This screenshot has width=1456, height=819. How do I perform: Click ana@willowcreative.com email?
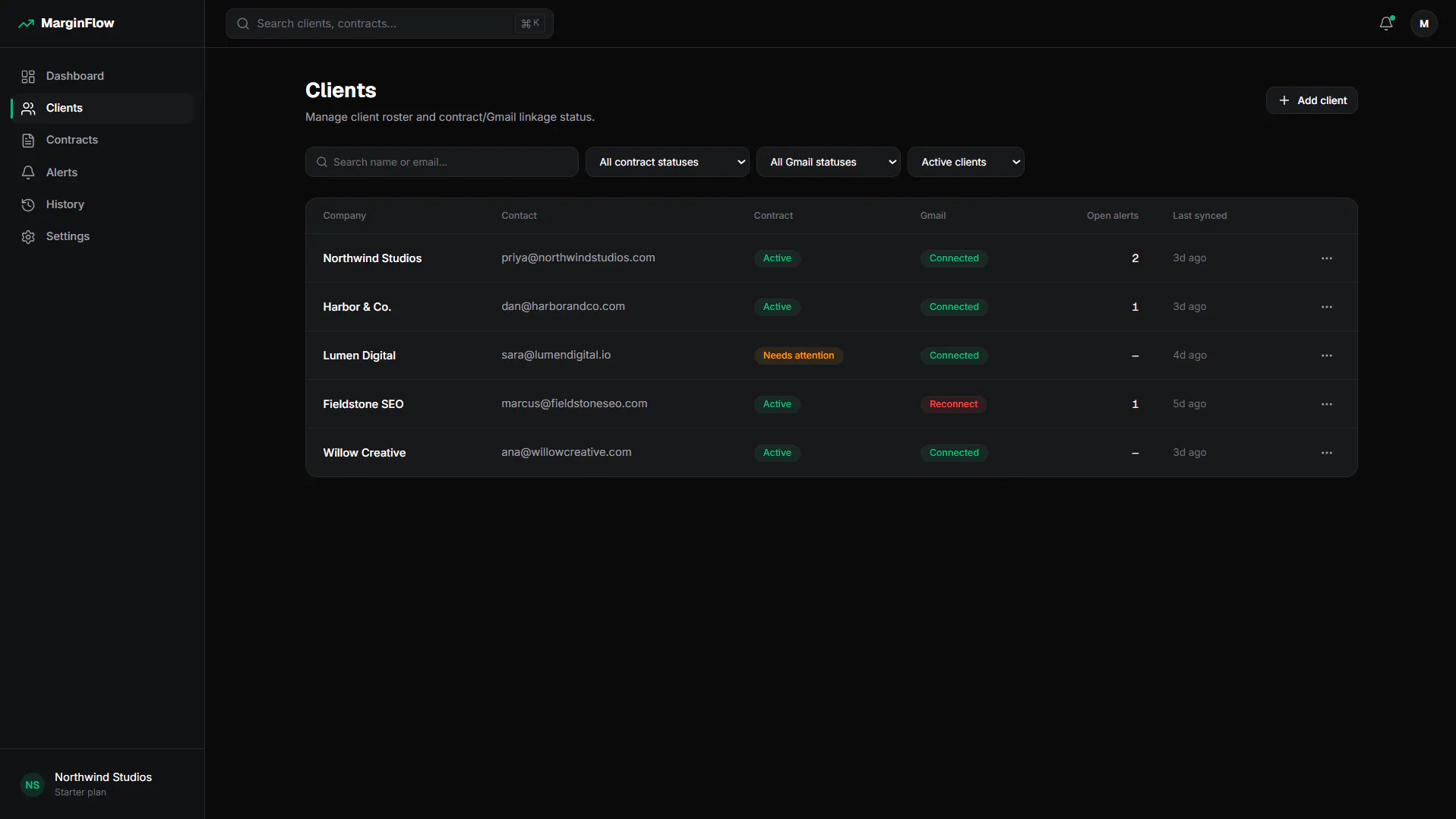click(566, 452)
